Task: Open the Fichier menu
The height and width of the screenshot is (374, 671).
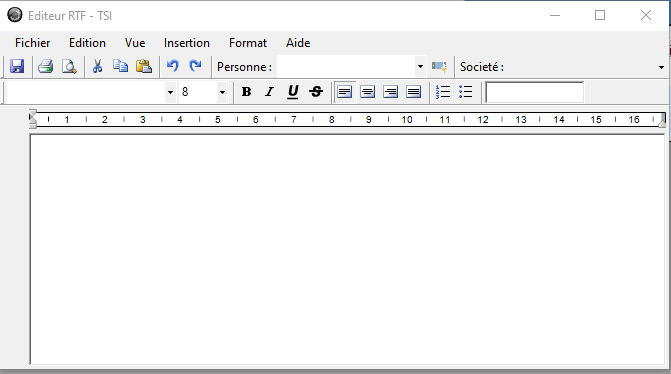Action: pos(33,43)
